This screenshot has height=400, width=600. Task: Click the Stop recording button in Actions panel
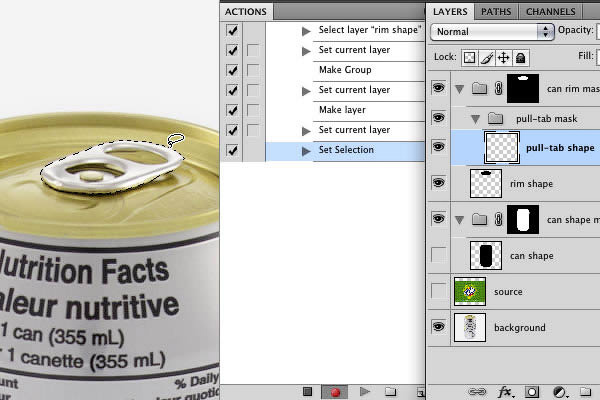307,391
